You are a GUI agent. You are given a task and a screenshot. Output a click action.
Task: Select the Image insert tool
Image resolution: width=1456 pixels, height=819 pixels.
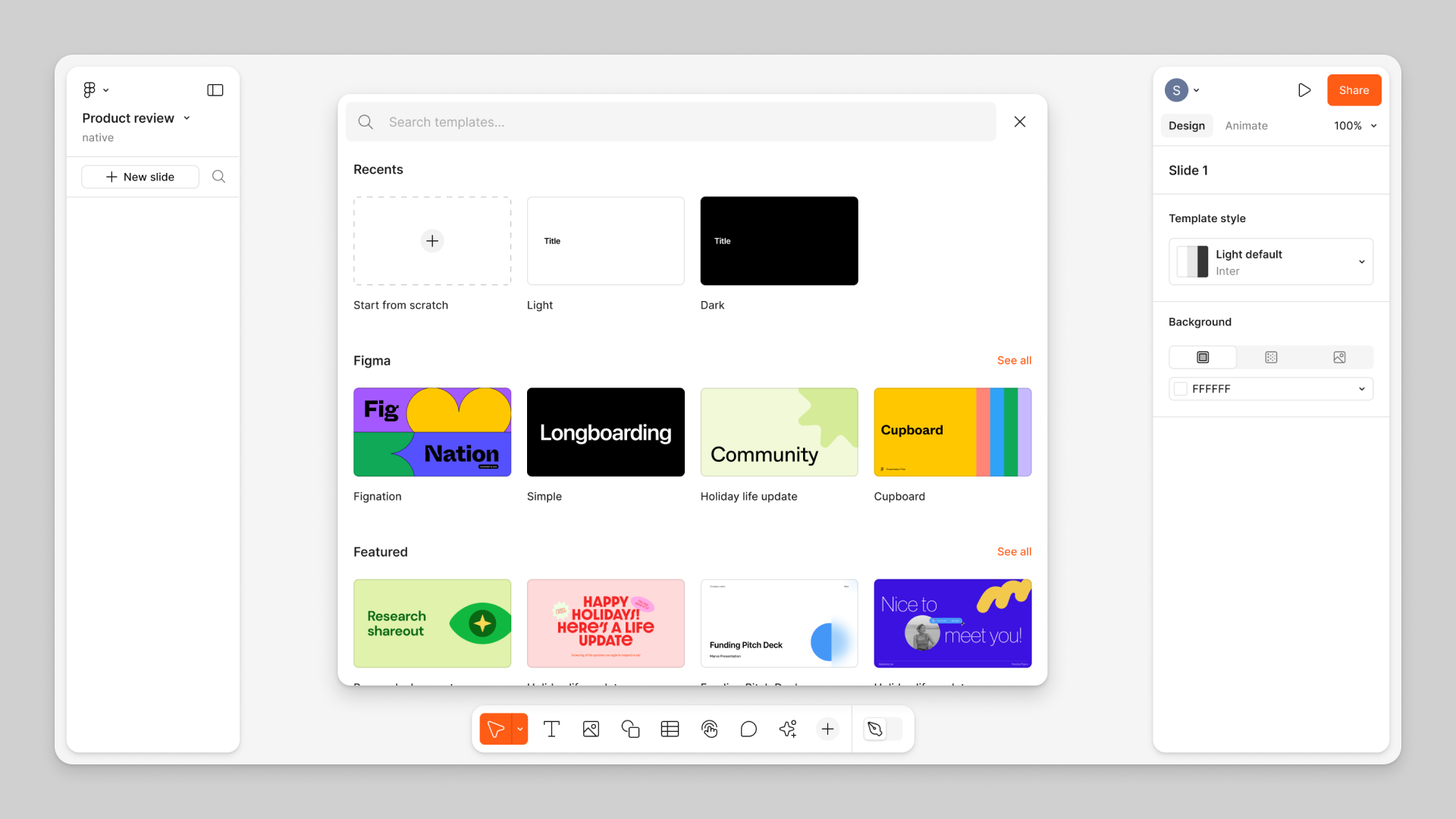pos(590,728)
